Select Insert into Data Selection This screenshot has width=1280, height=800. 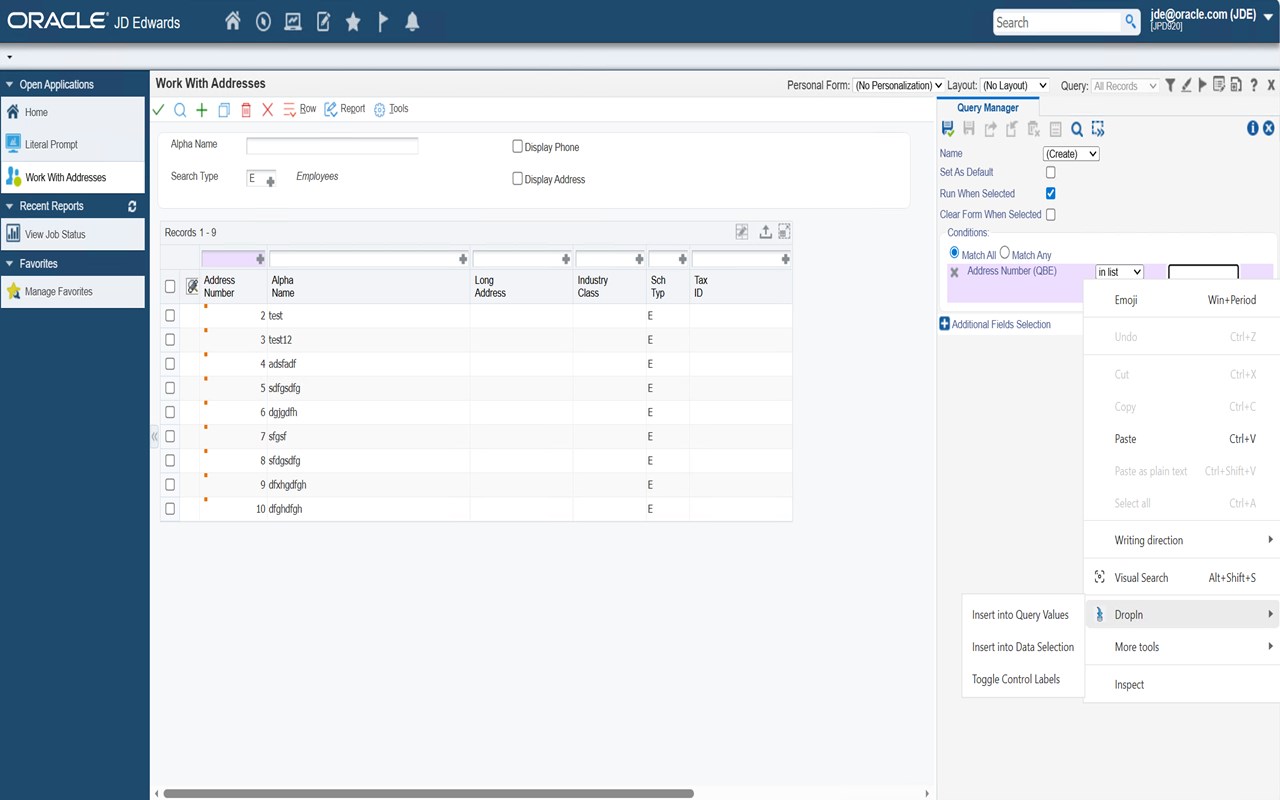tap(1022, 647)
